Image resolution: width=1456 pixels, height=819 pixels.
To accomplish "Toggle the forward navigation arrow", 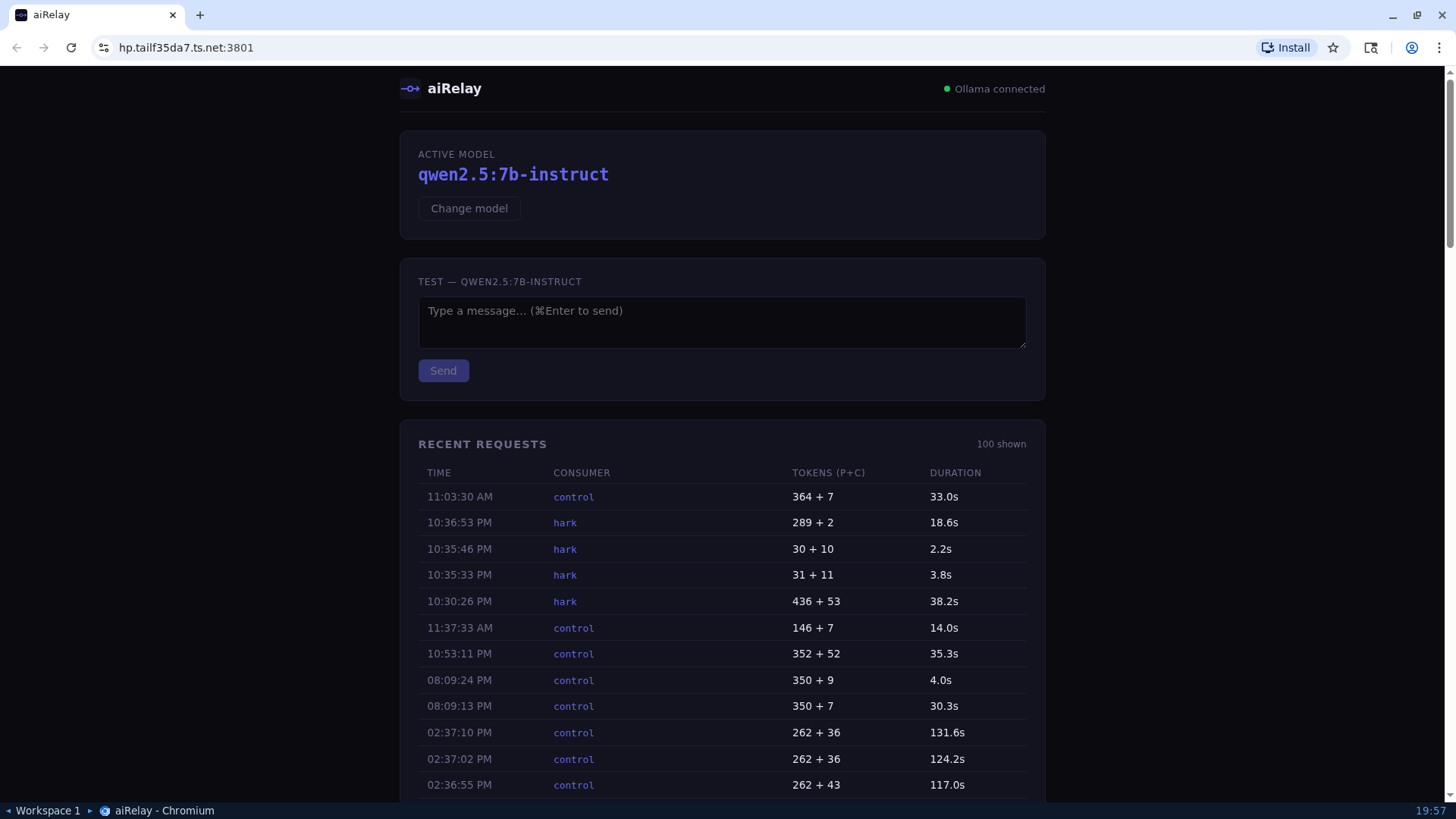I will point(44,47).
